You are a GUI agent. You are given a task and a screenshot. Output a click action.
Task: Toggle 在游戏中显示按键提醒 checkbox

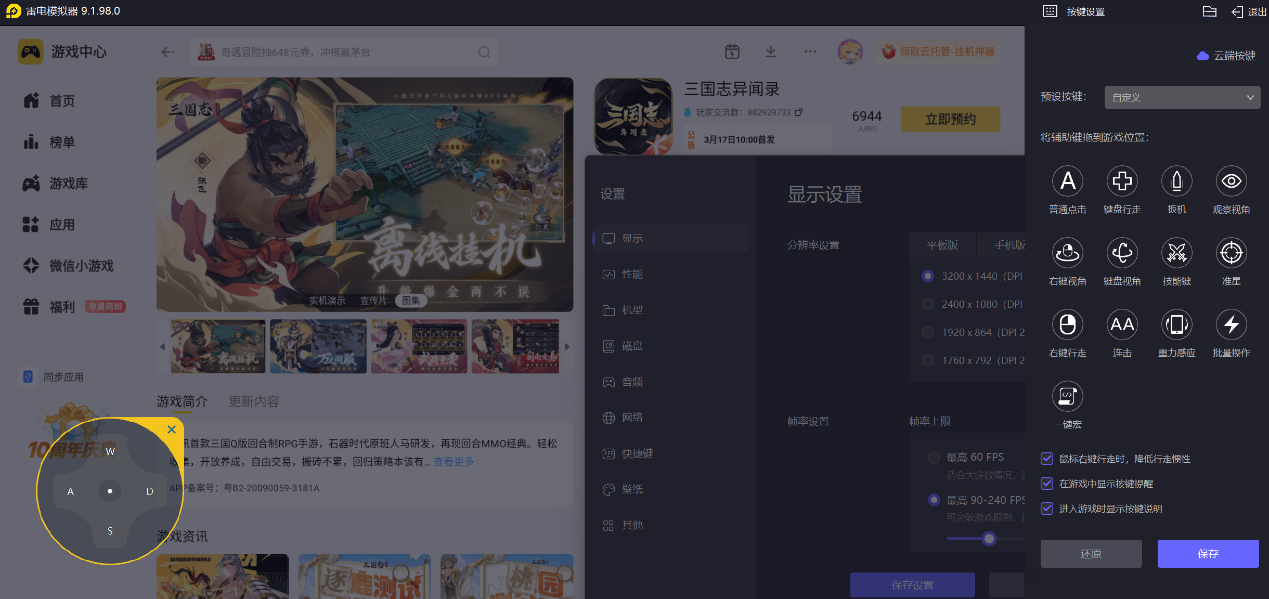[1047, 484]
